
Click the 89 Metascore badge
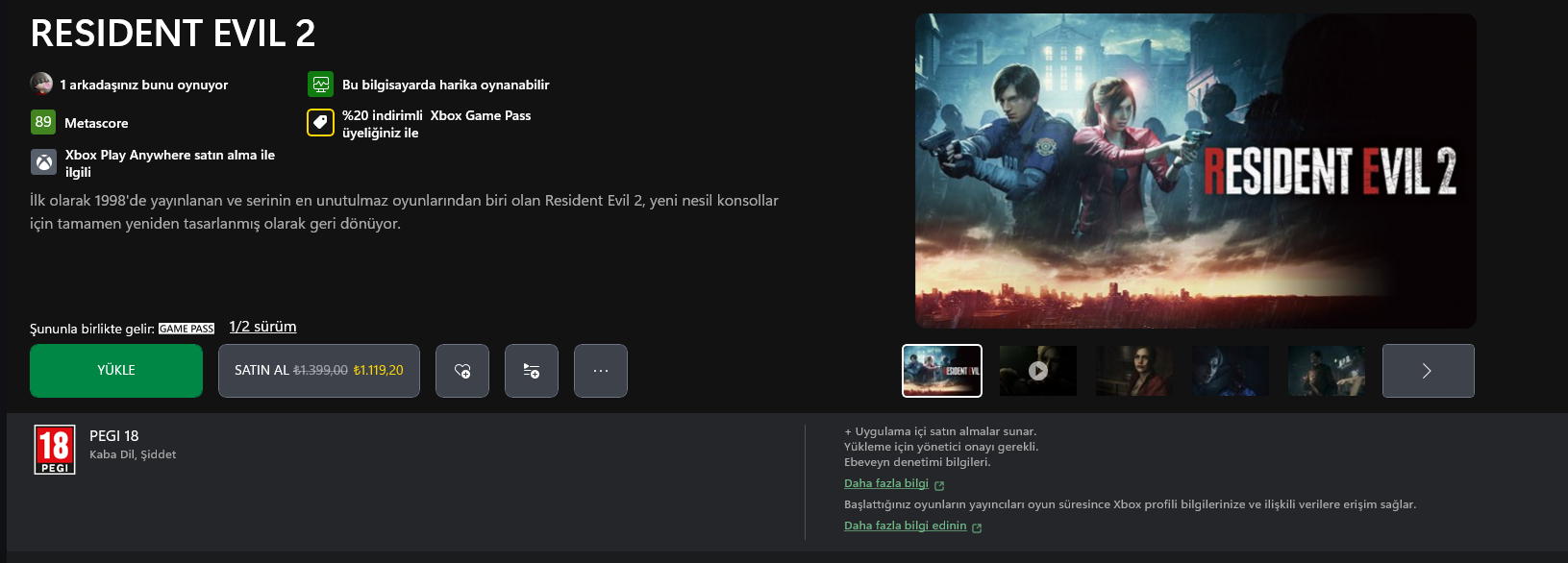tap(43, 122)
